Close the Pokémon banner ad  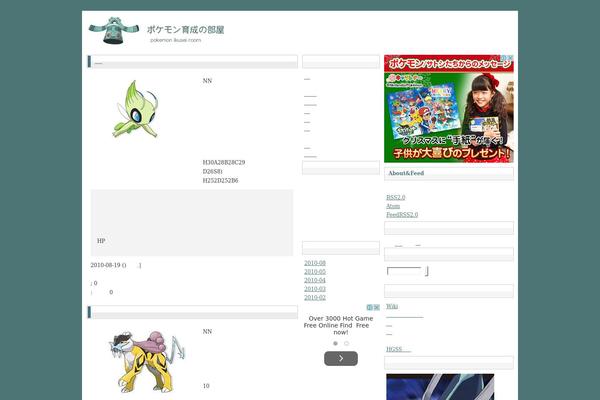[510, 57]
